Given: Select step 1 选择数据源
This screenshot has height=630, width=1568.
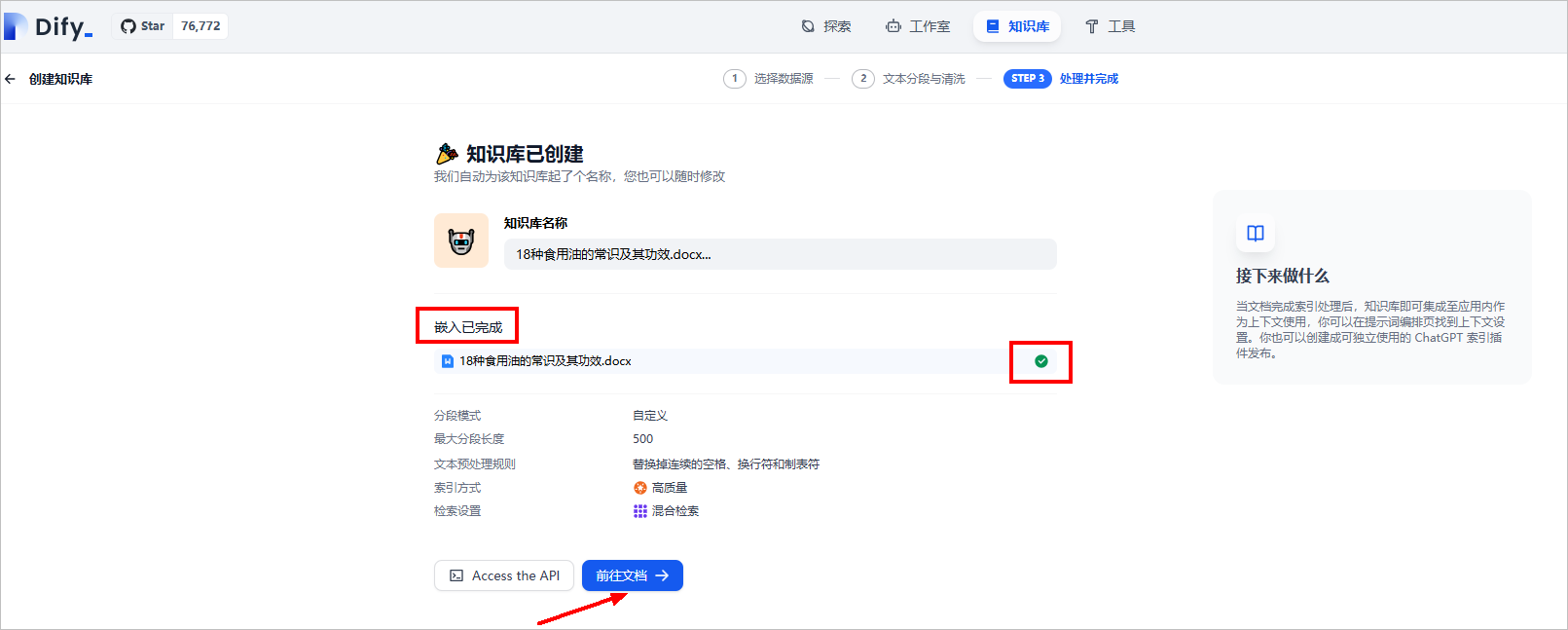Looking at the screenshot, I should click(769, 79).
